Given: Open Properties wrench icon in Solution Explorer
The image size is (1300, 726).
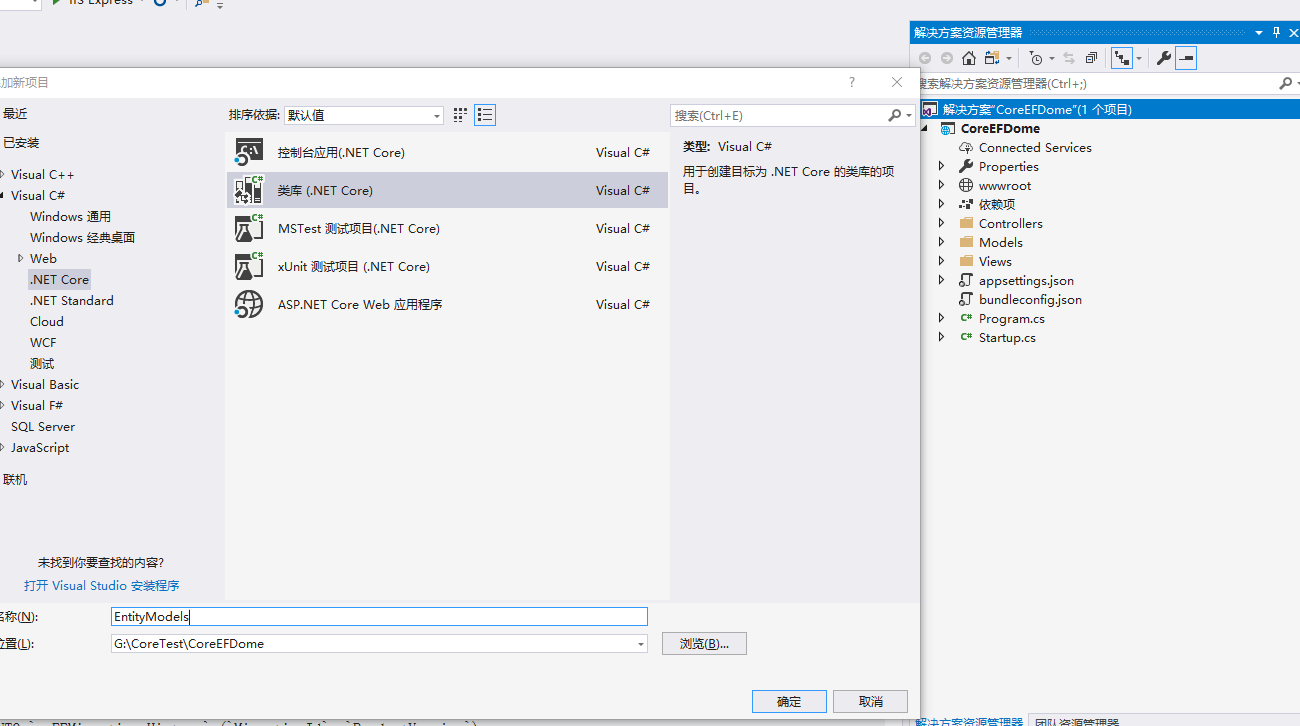Looking at the screenshot, I should pyautogui.click(x=1163, y=58).
